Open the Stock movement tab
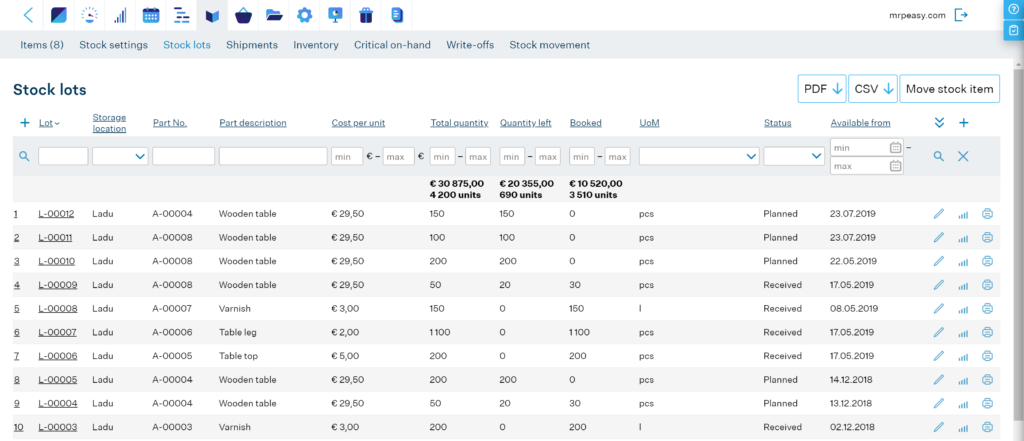This screenshot has width=1024, height=441. click(550, 45)
